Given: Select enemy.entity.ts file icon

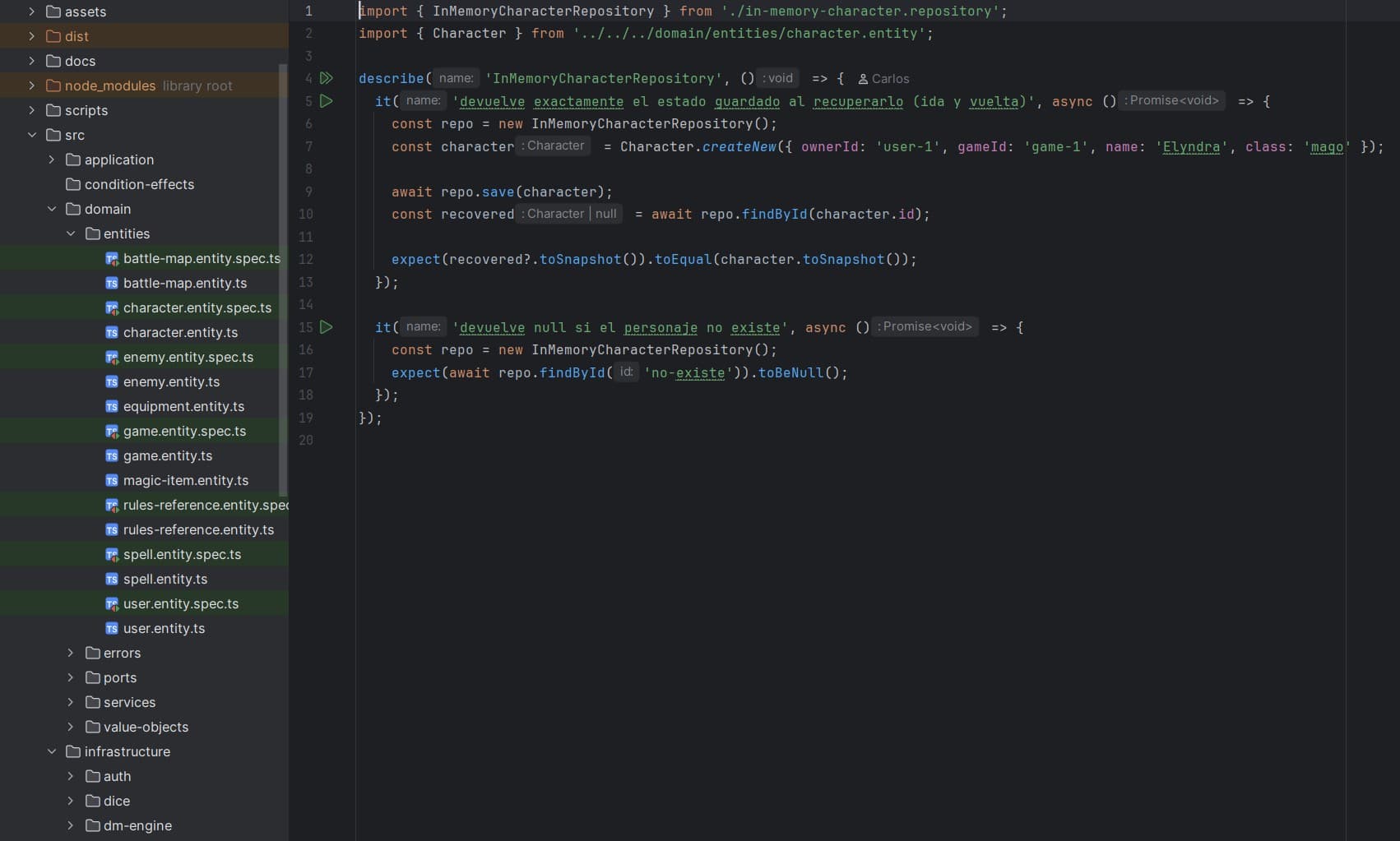Looking at the screenshot, I should point(112,382).
